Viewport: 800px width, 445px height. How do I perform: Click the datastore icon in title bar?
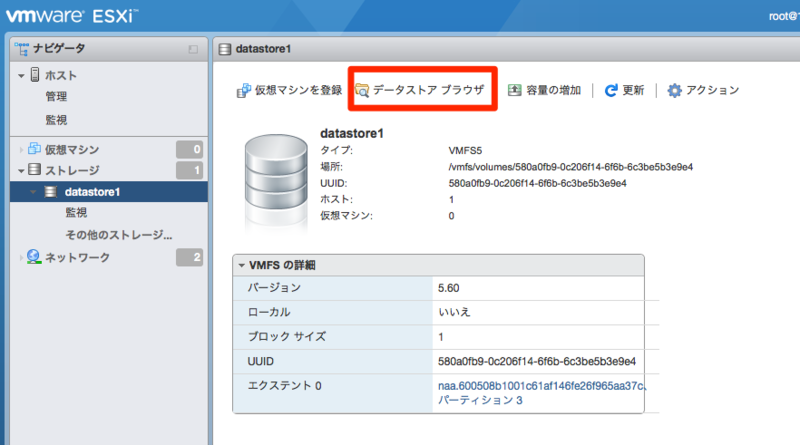[x=224, y=49]
